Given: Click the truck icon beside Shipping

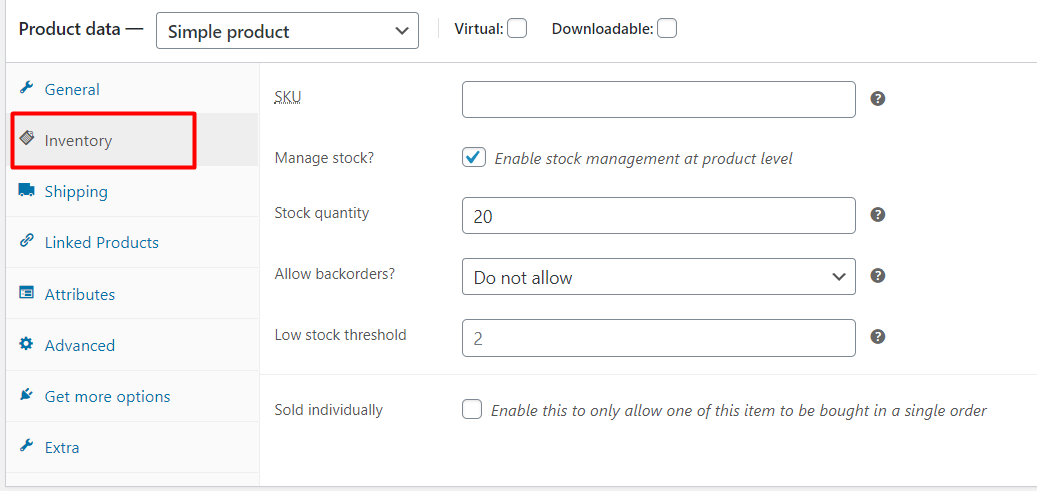Looking at the screenshot, I should (27, 191).
